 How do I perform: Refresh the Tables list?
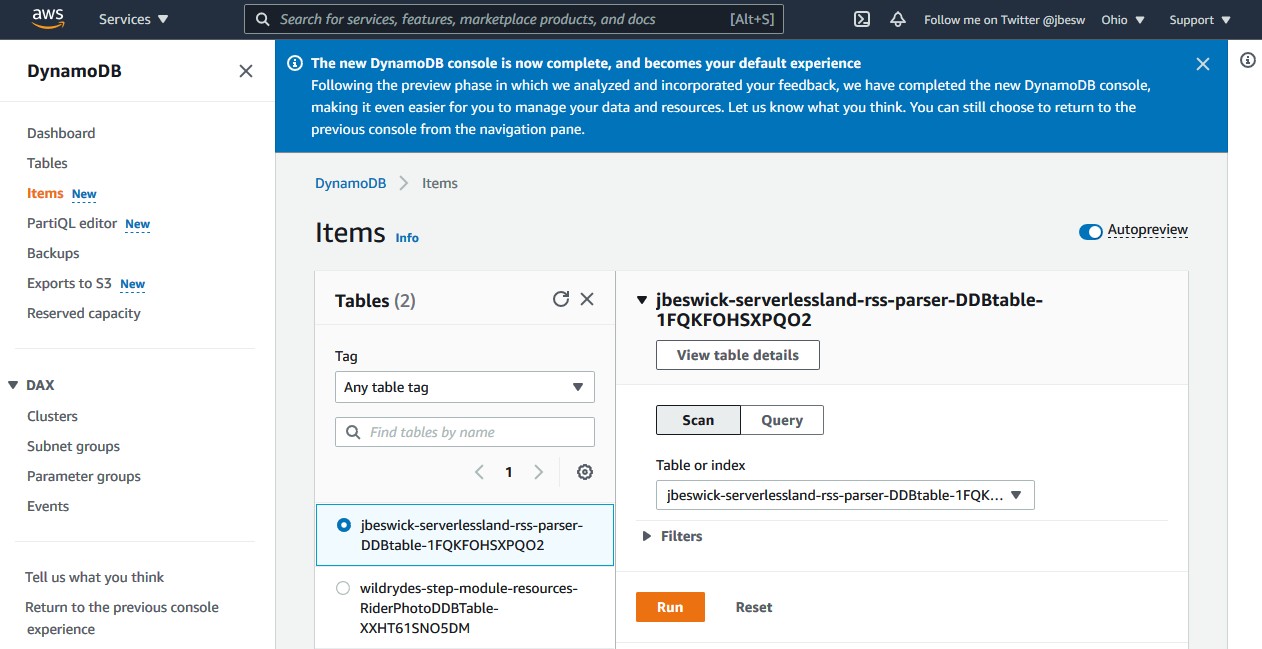(x=561, y=299)
